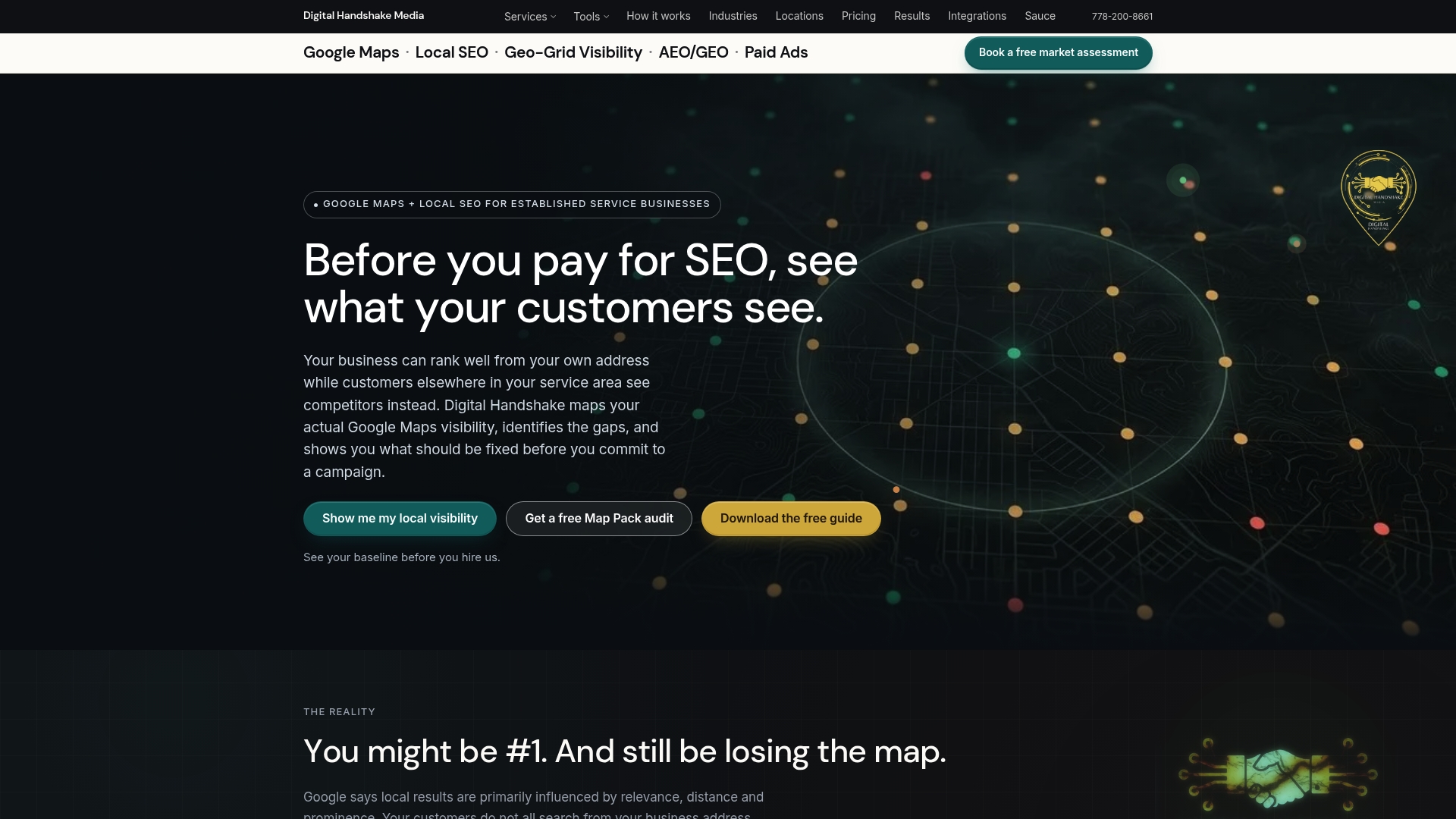Screen dimensions: 1456x819
Task: Expand the Services dropdown chevron
Action: (x=554, y=17)
